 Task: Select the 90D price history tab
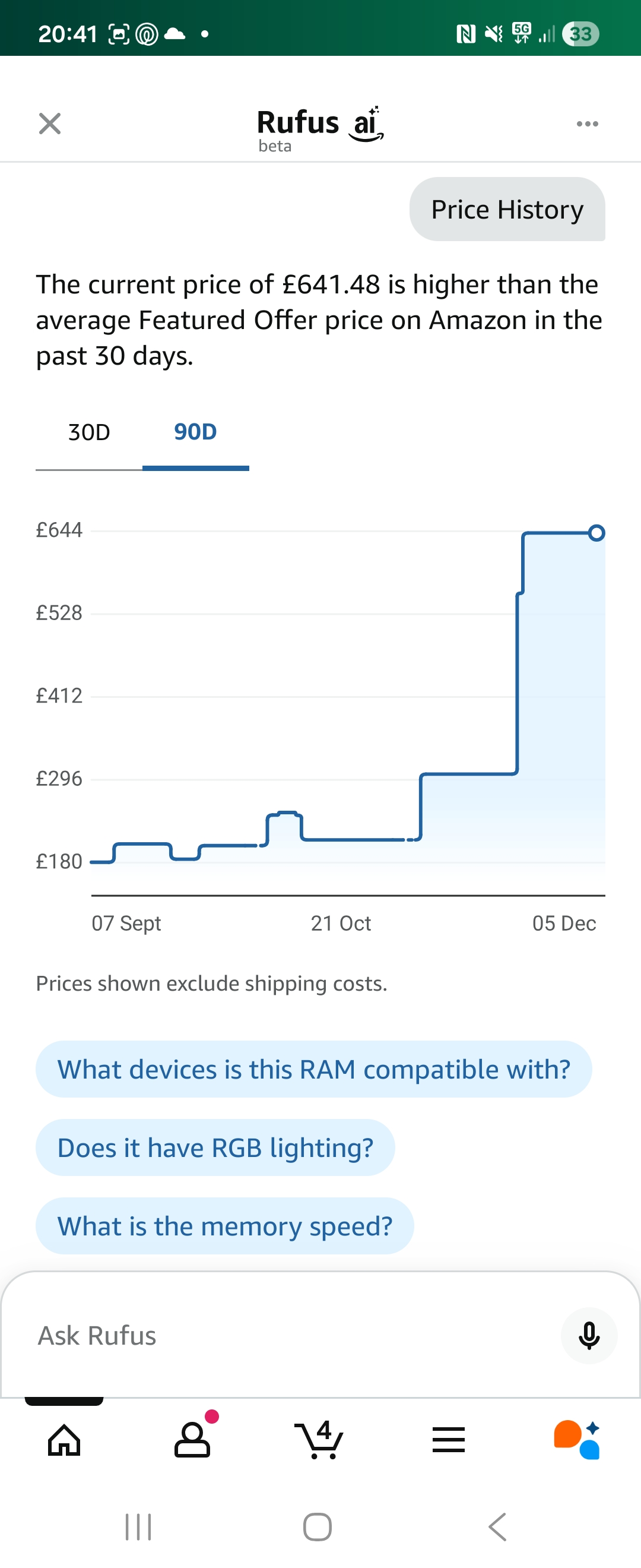coord(195,433)
